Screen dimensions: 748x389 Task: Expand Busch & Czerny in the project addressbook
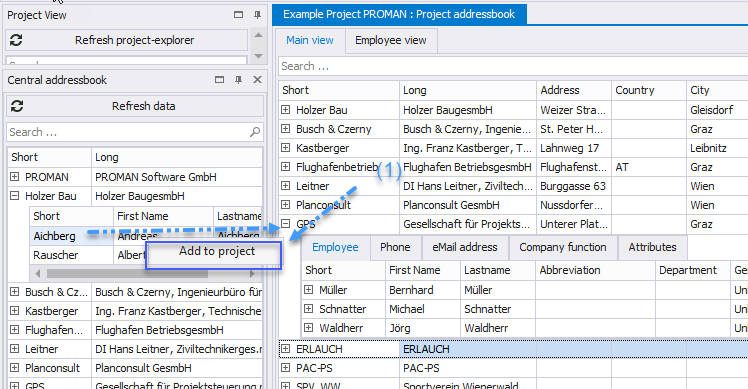pos(286,129)
